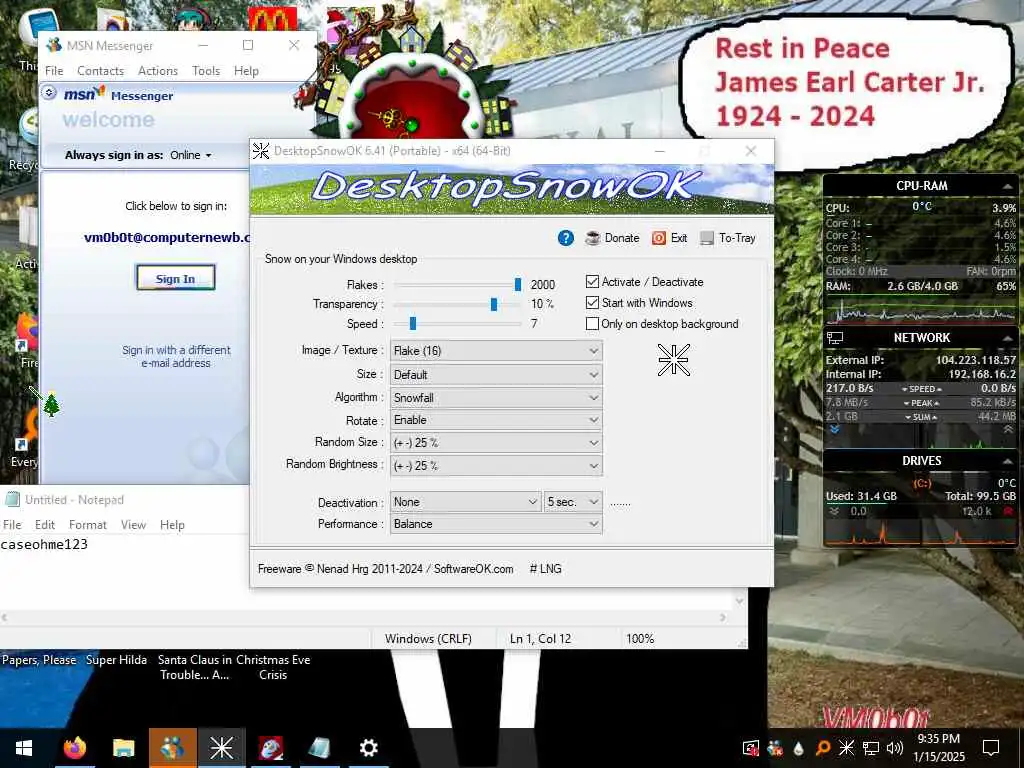The height and width of the screenshot is (768, 1024).
Task: Open File Explorer from the taskbar
Action: click(123, 748)
